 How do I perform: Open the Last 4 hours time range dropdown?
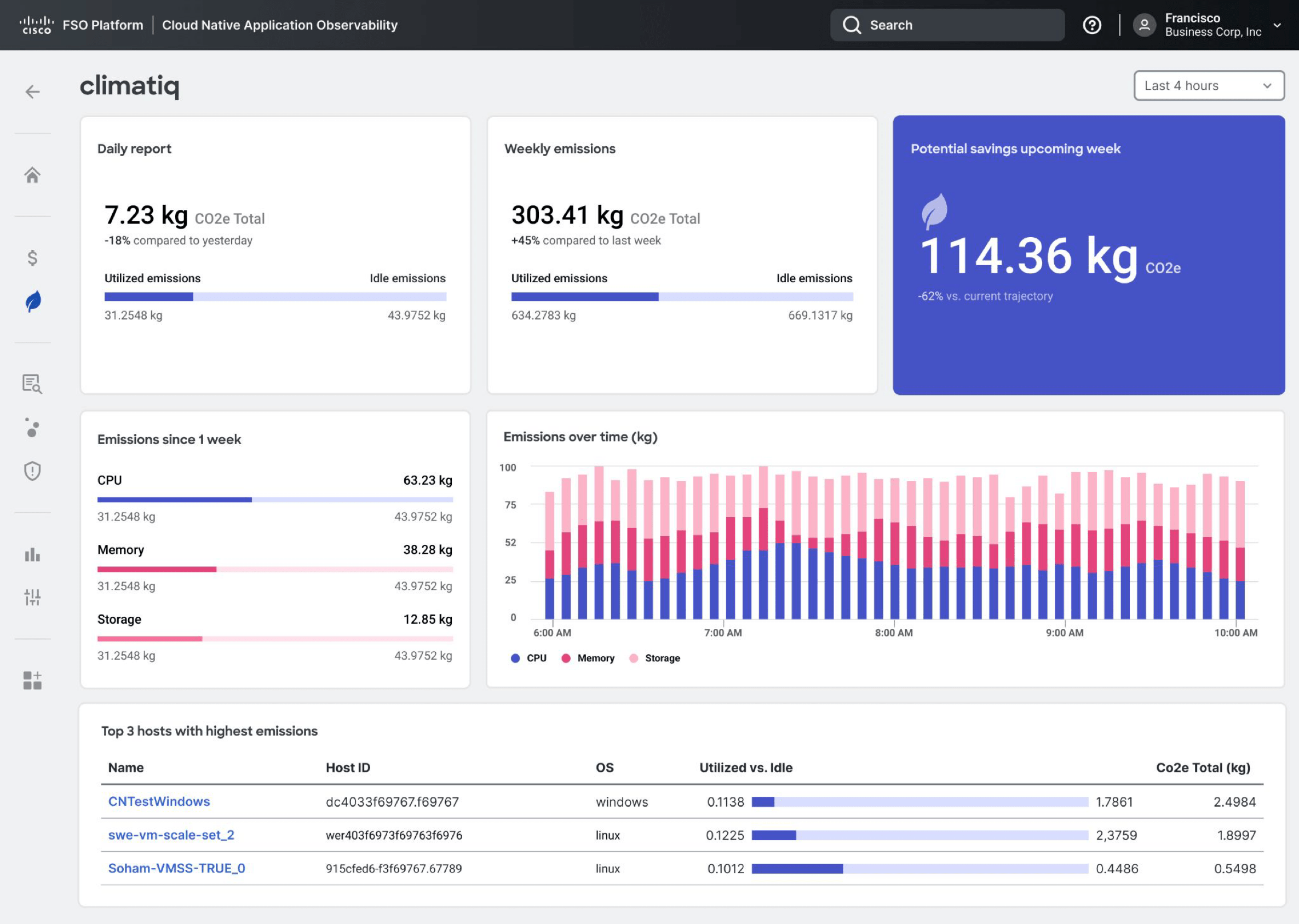click(x=1208, y=85)
